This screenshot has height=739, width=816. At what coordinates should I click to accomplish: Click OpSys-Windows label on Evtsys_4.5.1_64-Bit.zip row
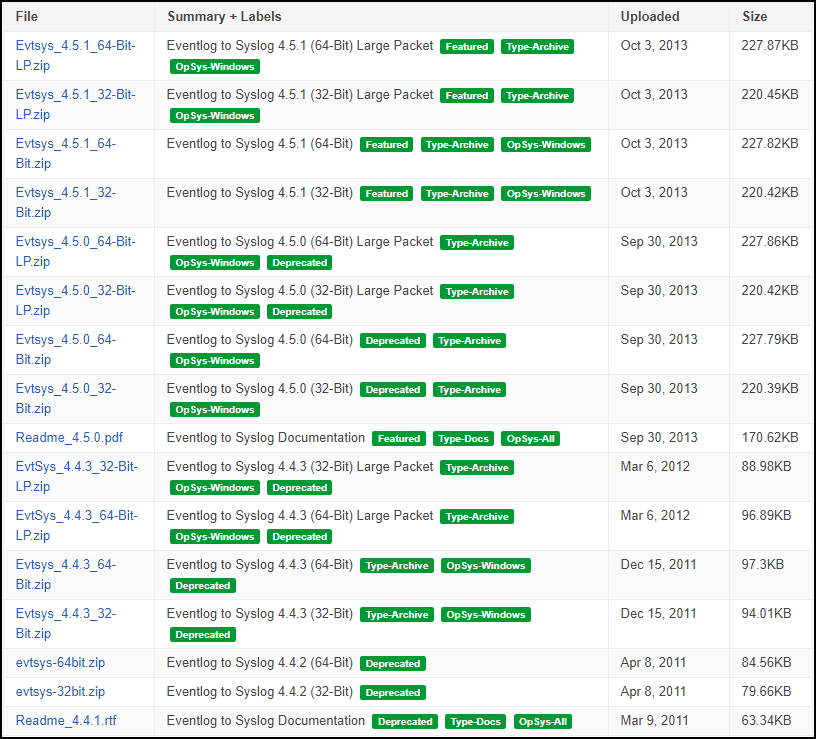click(546, 145)
